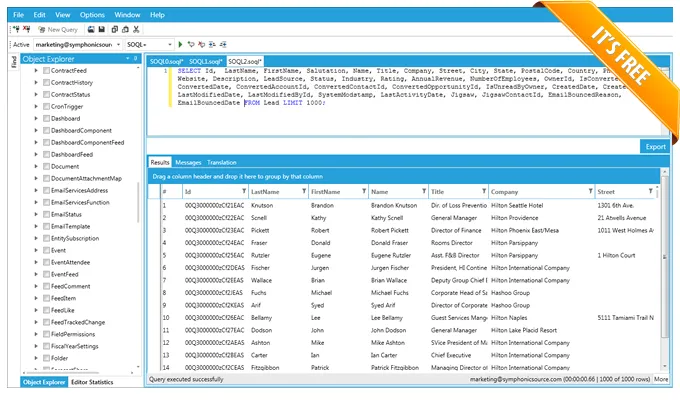
Task: Open the marketing@symphonicsource connection dropdown
Action: click(x=78, y=44)
